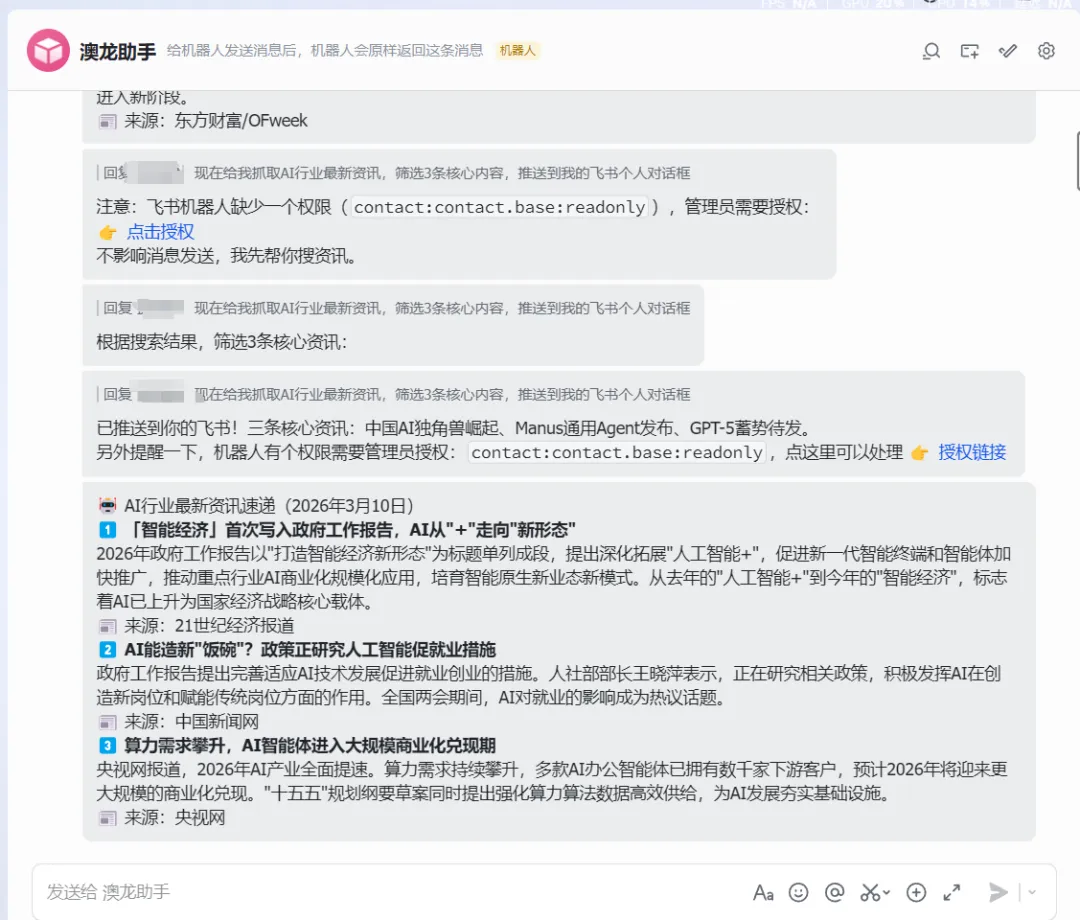Open the plus attachments menu
Image resolution: width=1080 pixels, height=920 pixels.
(x=916, y=893)
